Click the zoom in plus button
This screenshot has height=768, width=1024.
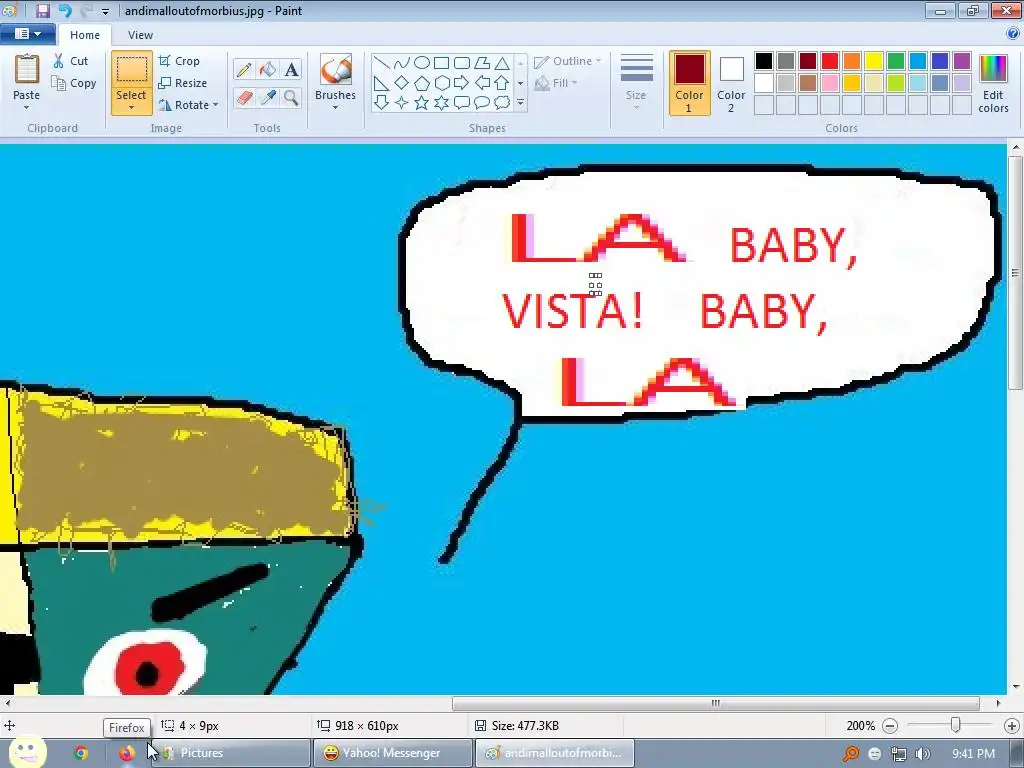coord(1012,726)
